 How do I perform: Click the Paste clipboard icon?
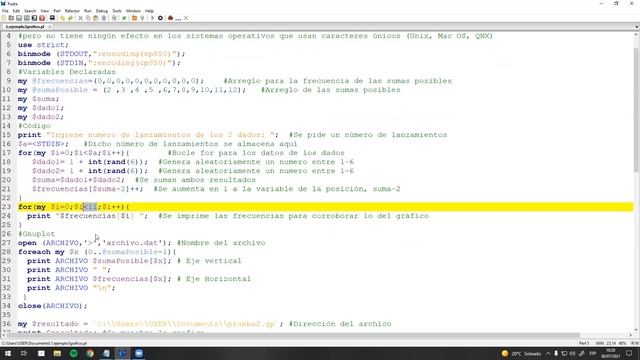[x=96, y=18]
